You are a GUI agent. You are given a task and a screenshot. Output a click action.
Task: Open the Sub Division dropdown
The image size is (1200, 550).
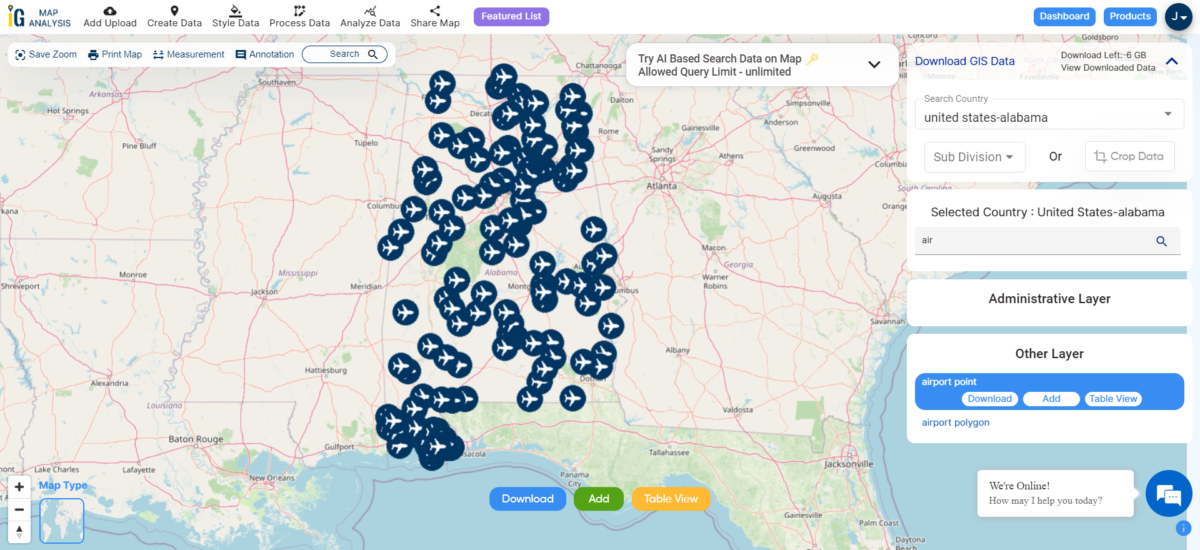pos(974,157)
